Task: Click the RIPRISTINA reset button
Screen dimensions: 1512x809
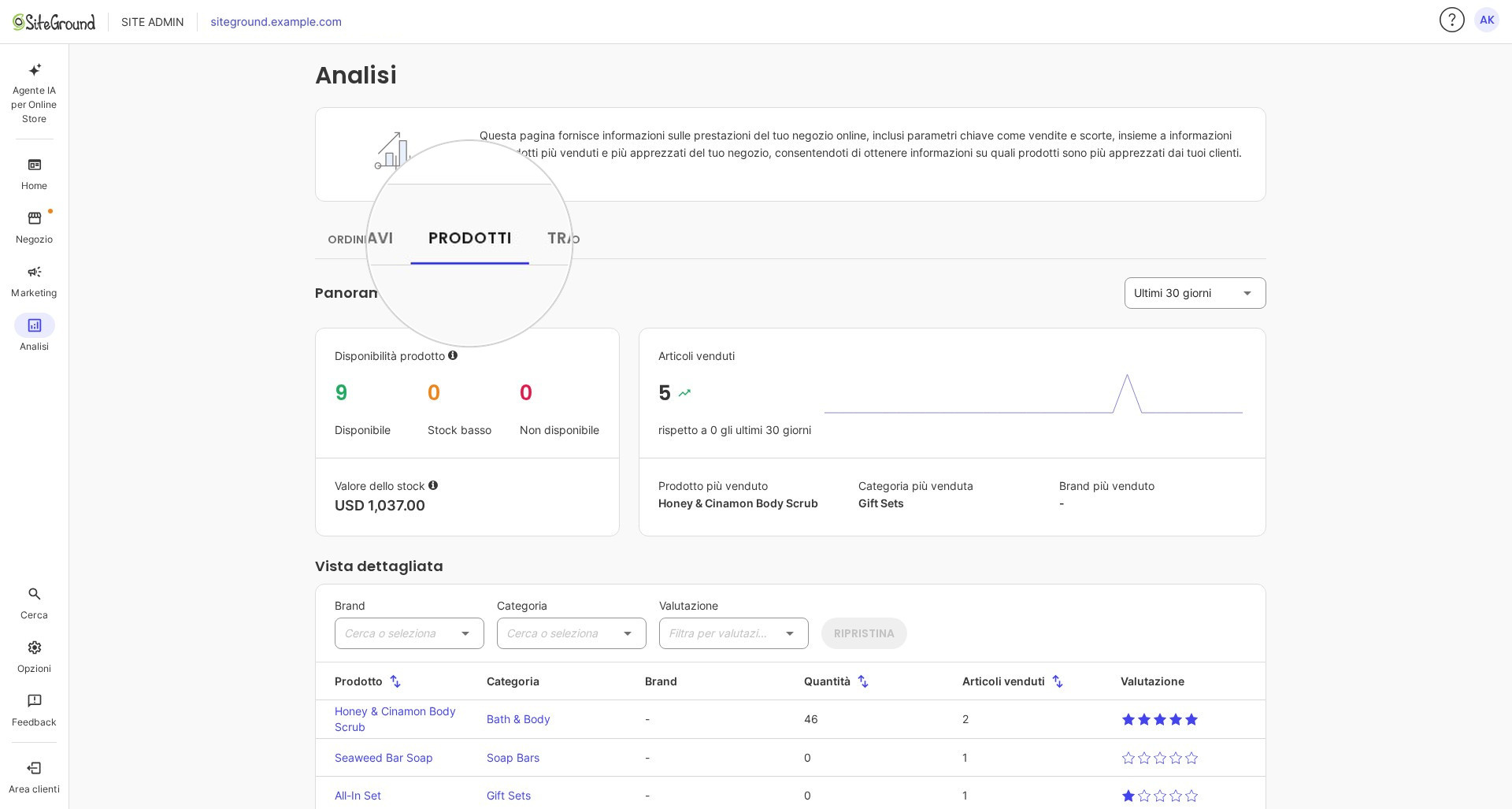Action: 864,633
